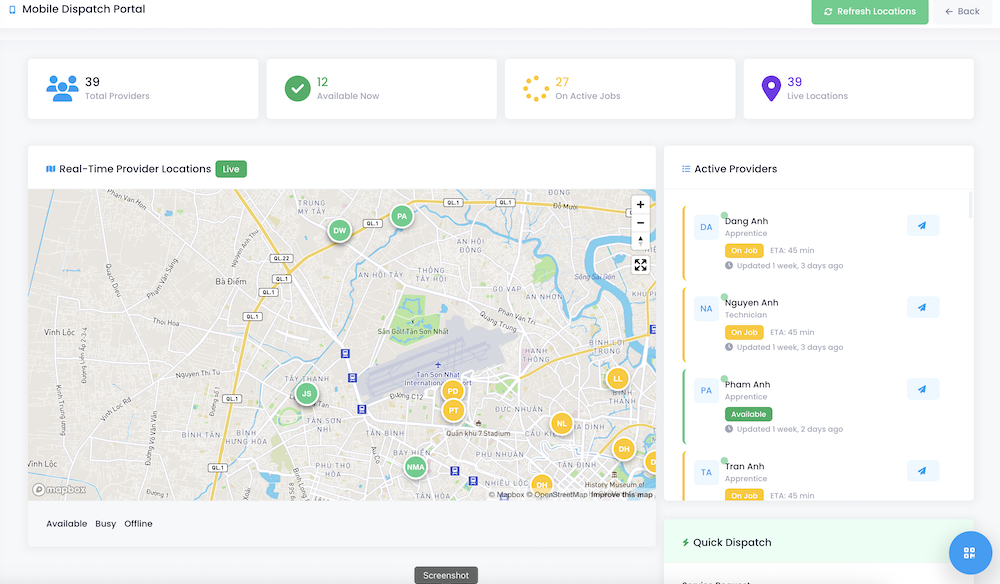Click the On Active Jobs spinner icon
The image size is (1000, 584).
point(534,88)
